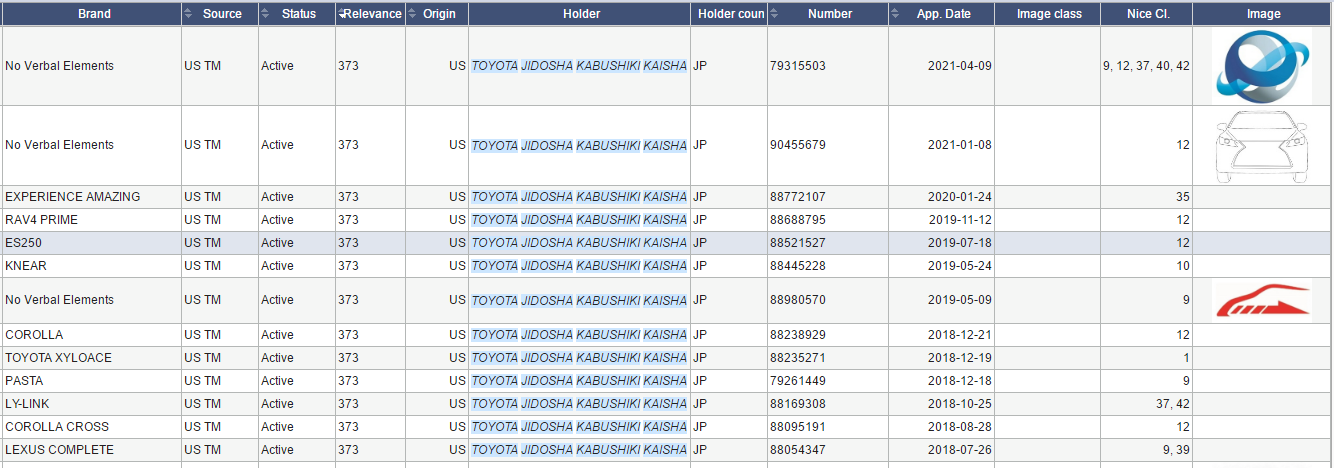Open the red car arrow logo thumbnail
The image size is (1334, 469).
tap(1262, 300)
